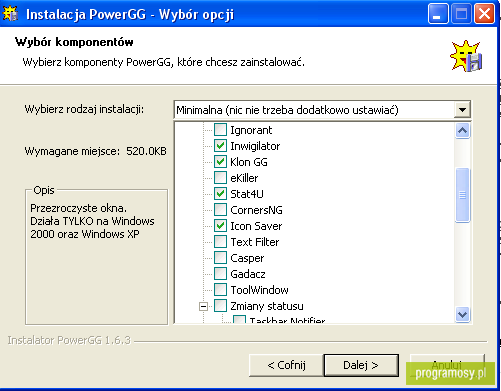Click the component list scrollbar thumb
Screen dimensions: 501x391
point(462,195)
